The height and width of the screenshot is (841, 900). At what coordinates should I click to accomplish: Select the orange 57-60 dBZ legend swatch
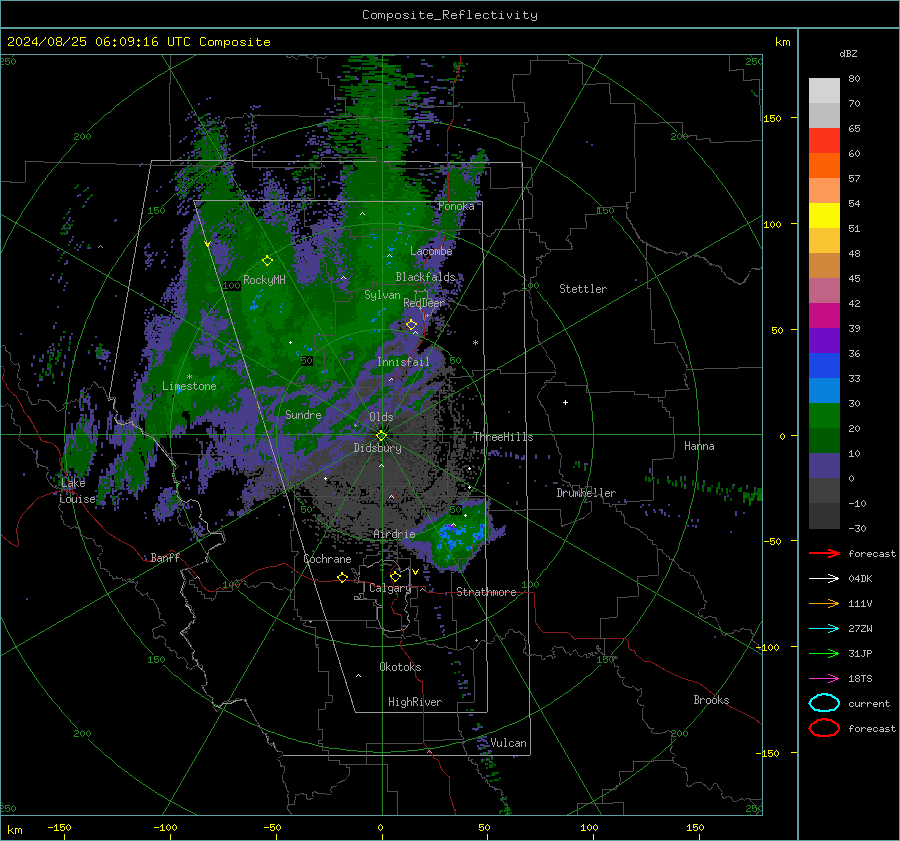[824, 166]
